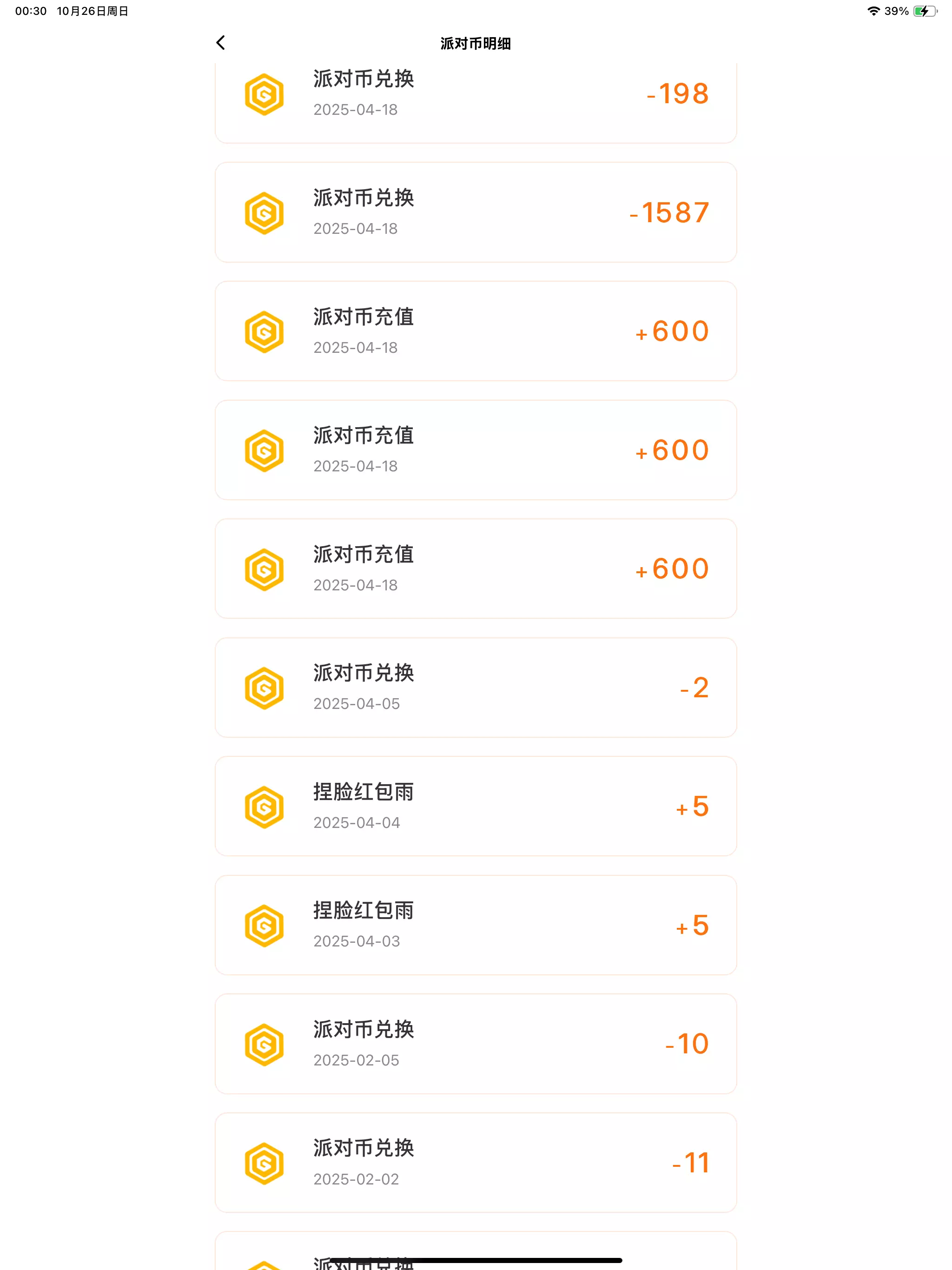
Task: Tap coin icon beside the -198 entry
Action: [x=264, y=94]
